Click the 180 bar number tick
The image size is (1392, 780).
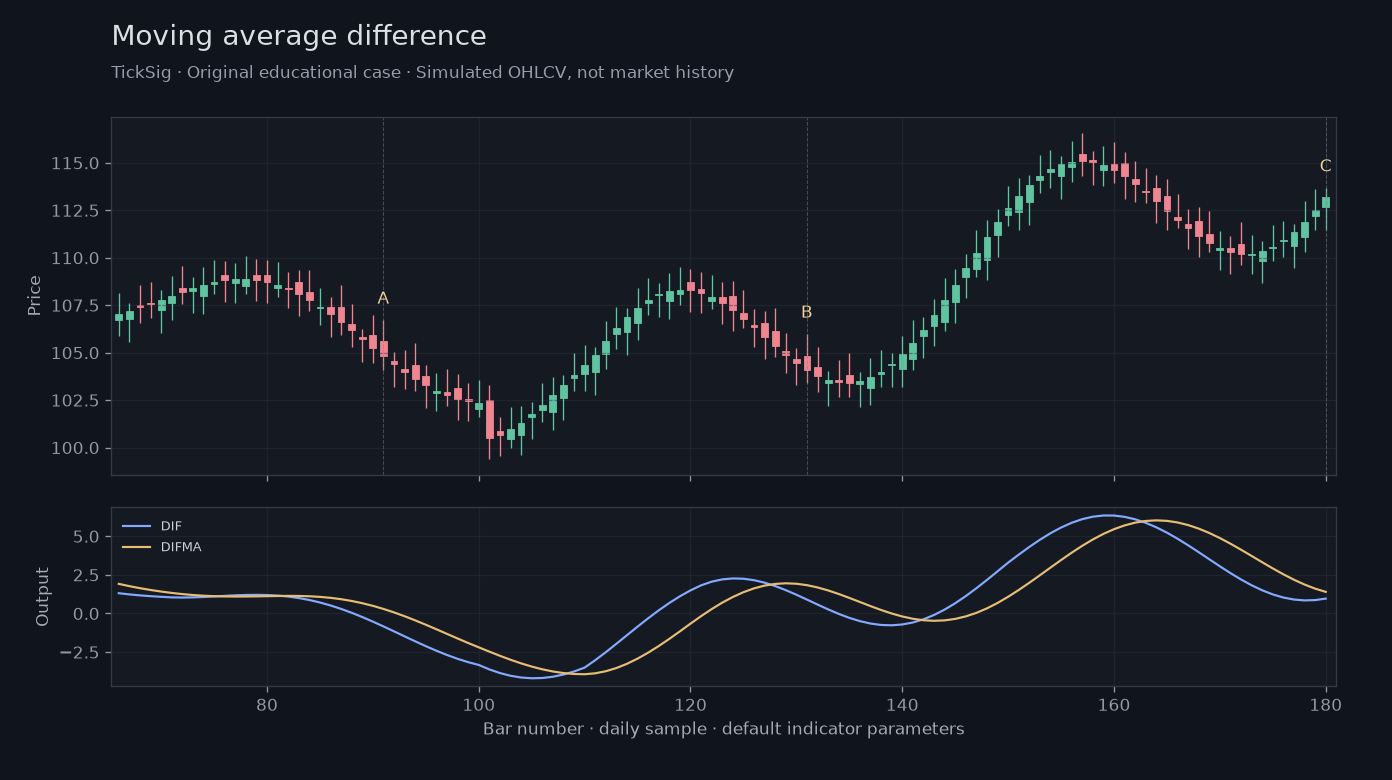[1326, 703]
